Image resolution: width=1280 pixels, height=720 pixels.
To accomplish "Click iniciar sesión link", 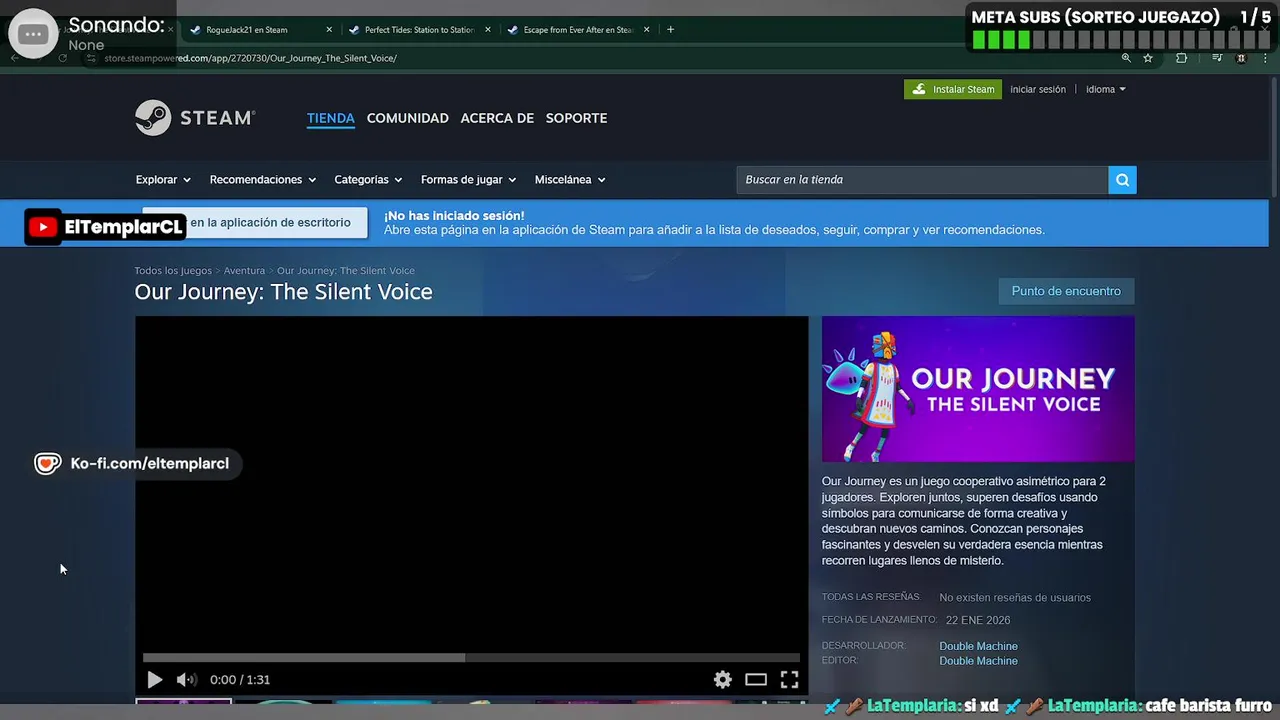I will (x=1038, y=89).
